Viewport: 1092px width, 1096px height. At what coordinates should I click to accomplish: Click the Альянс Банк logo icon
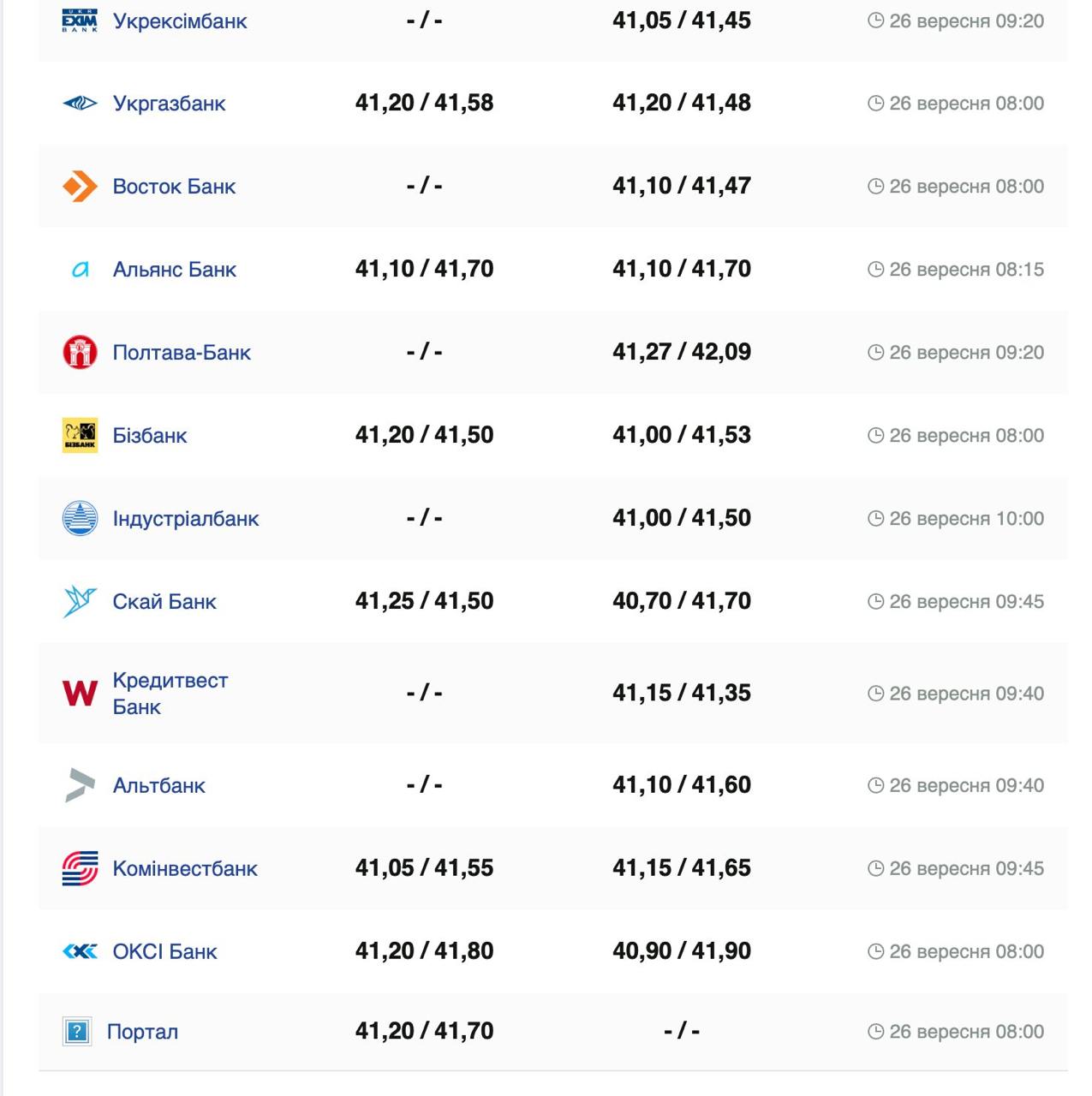(80, 270)
